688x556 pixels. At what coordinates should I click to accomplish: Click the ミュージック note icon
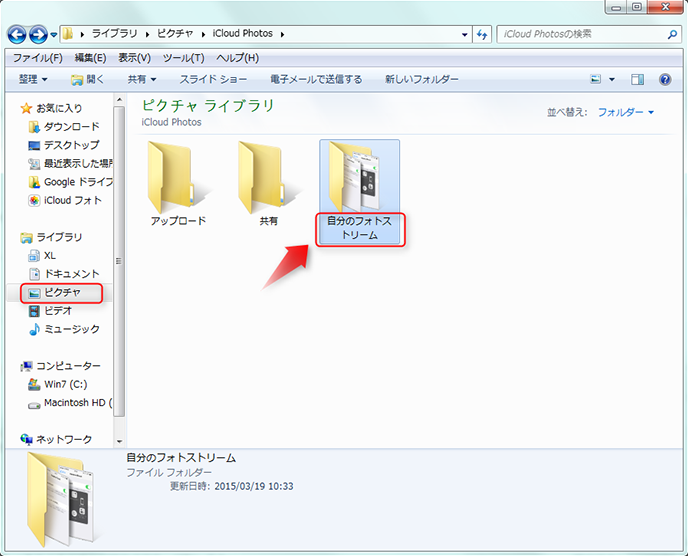tap(34, 329)
